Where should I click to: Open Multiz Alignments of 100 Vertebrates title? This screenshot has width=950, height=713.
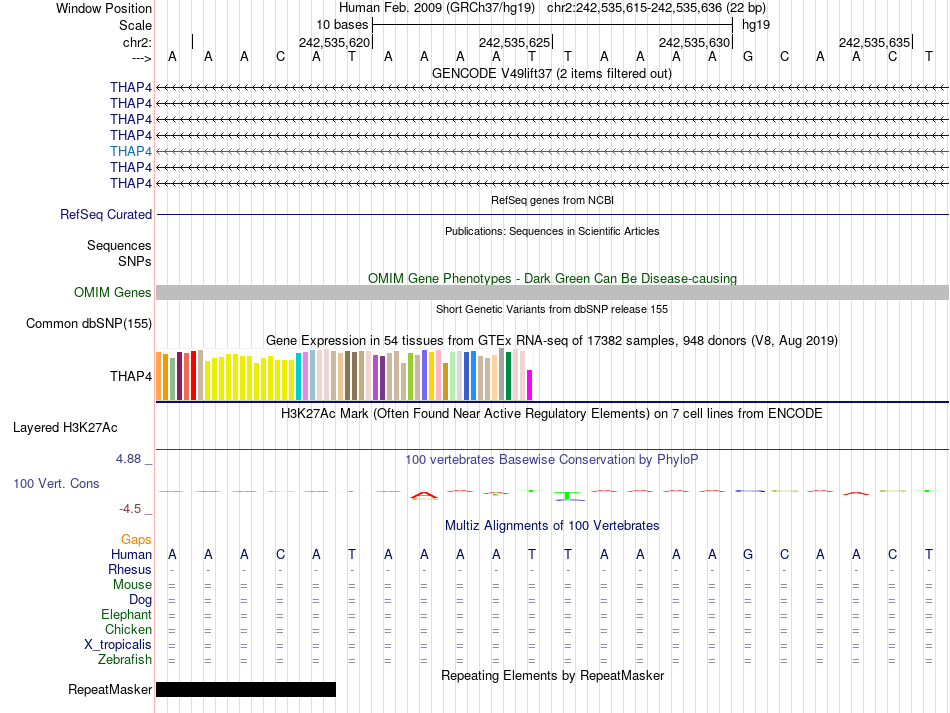click(551, 525)
